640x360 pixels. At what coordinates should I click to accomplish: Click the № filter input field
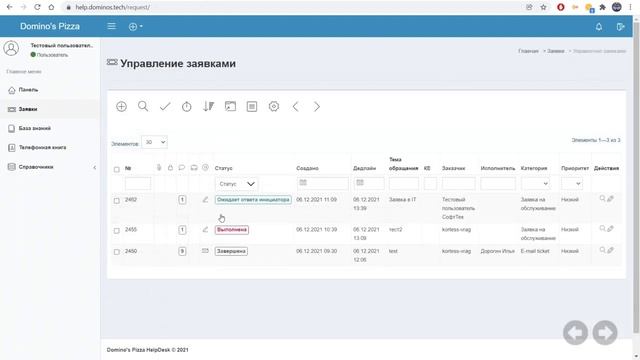click(138, 184)
